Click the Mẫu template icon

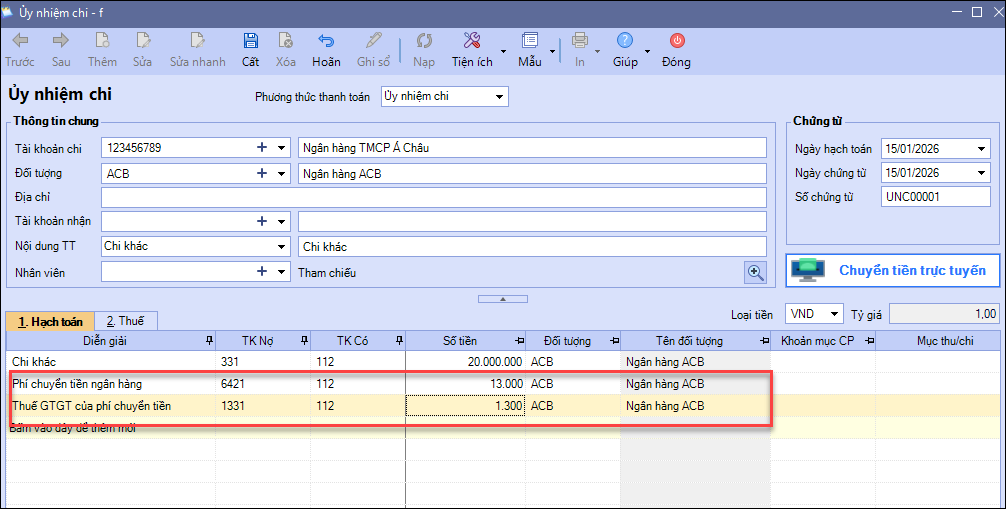coord(529,42)
